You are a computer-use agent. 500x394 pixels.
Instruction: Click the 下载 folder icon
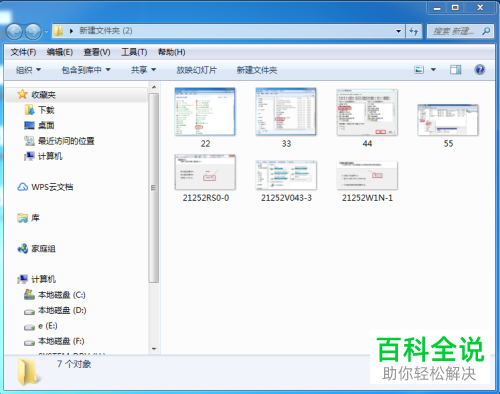coord(29,110)
